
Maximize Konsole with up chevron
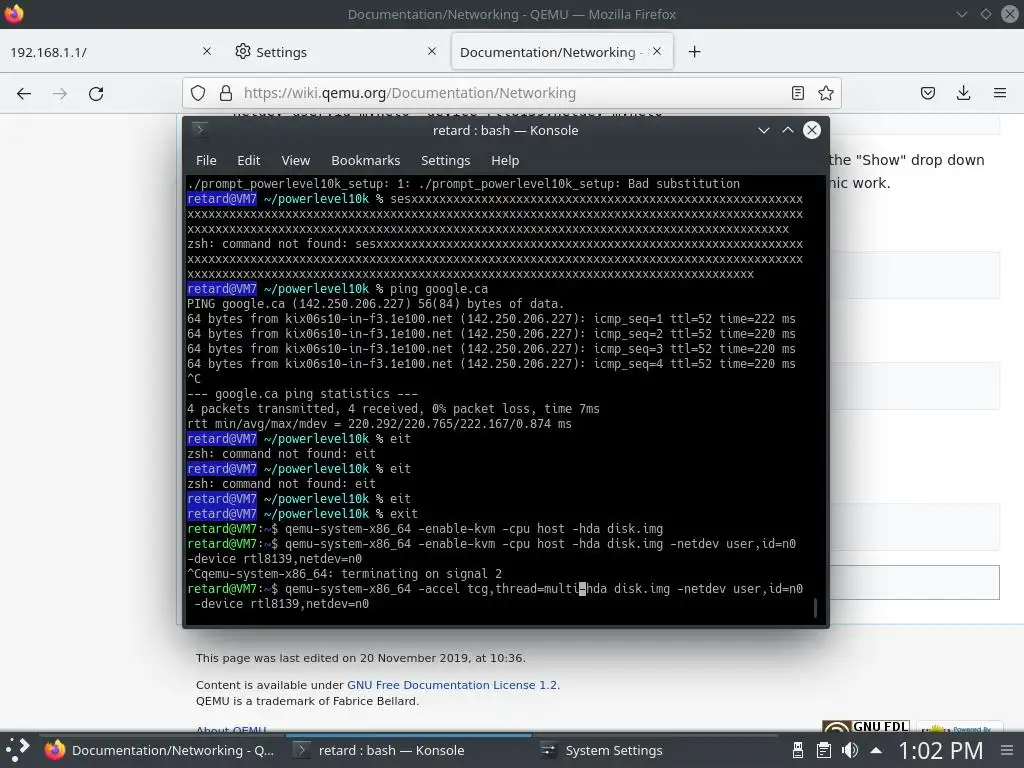pyautogui.click(x=788, y=130)
